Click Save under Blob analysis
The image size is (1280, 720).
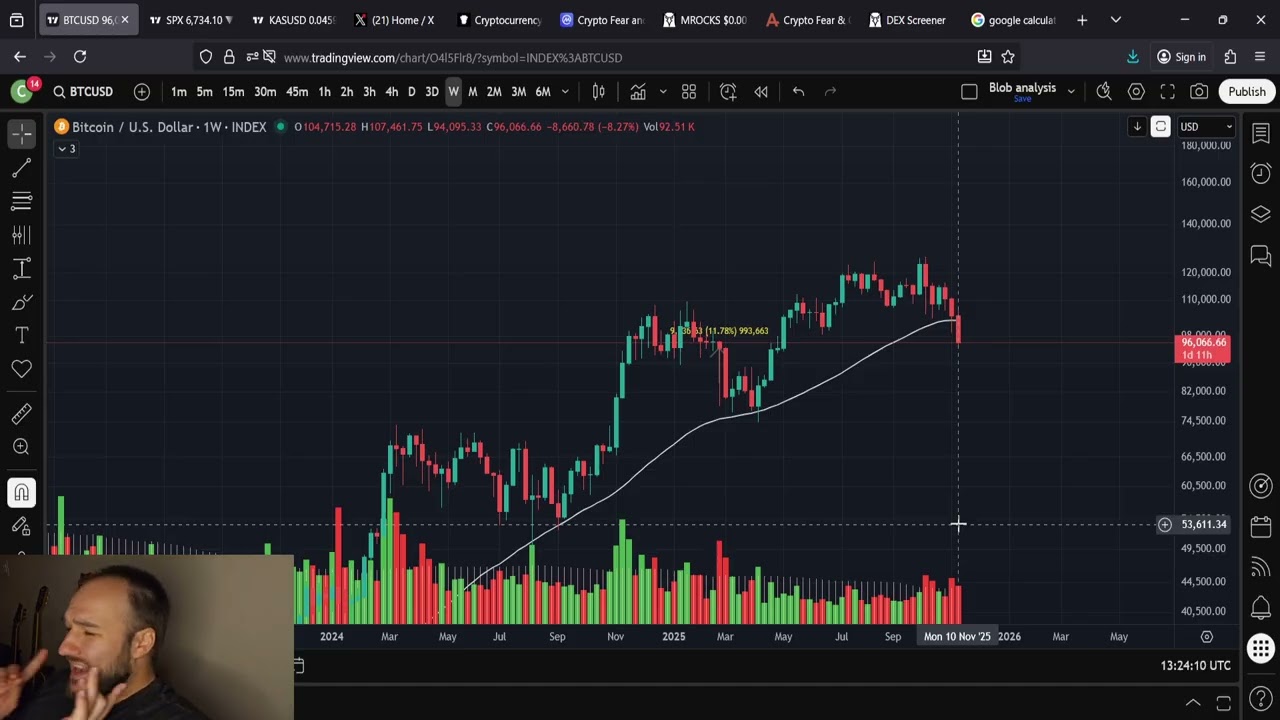[x=1022, y=99]
